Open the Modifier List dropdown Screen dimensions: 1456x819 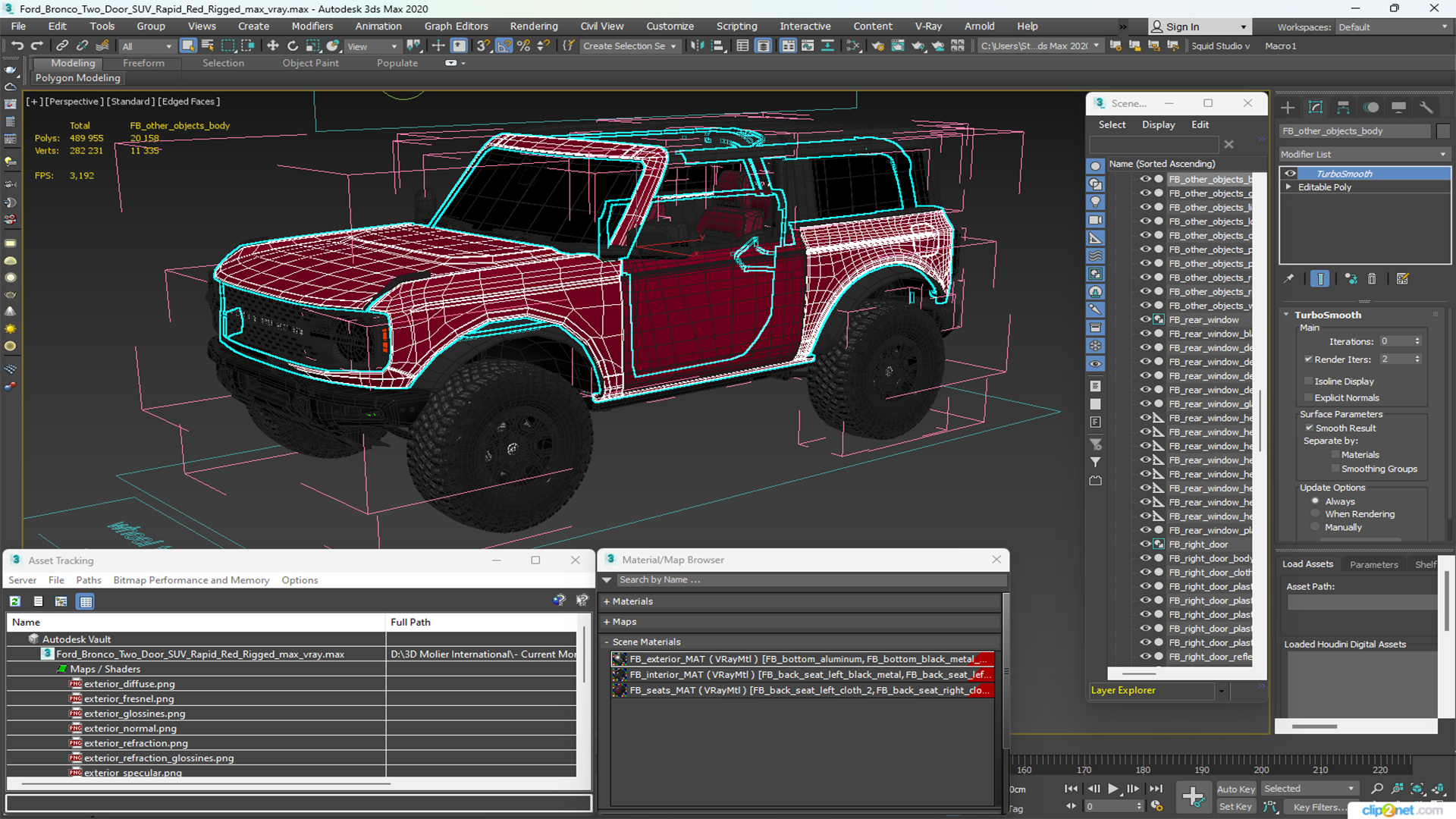point(1364,154)
